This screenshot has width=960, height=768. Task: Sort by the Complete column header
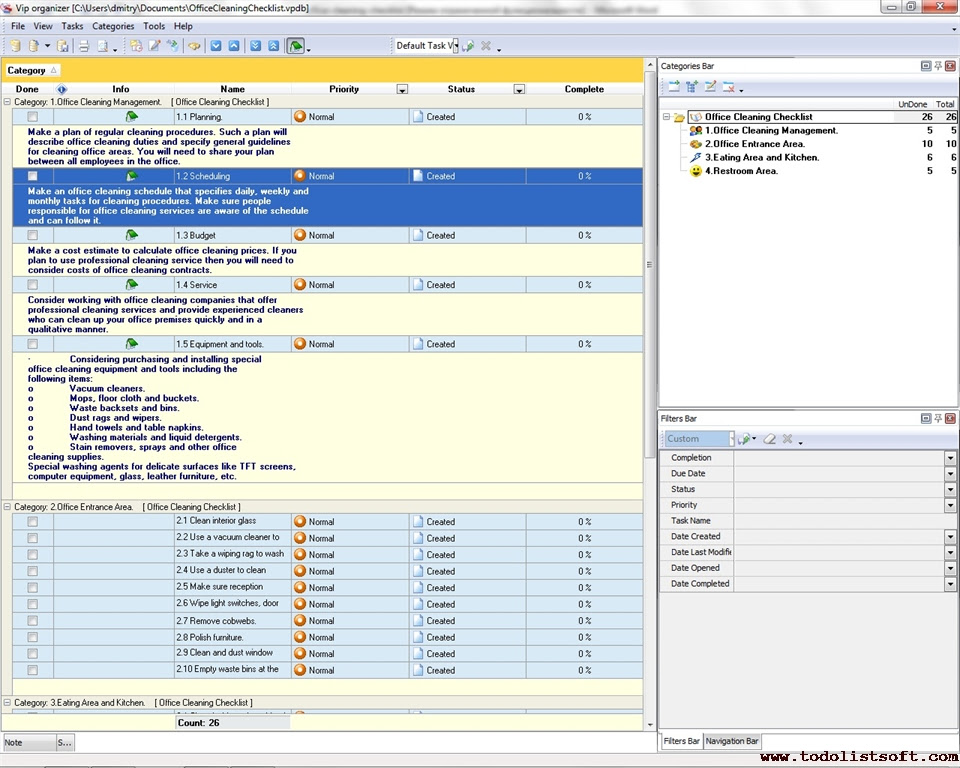click(584, 89)
